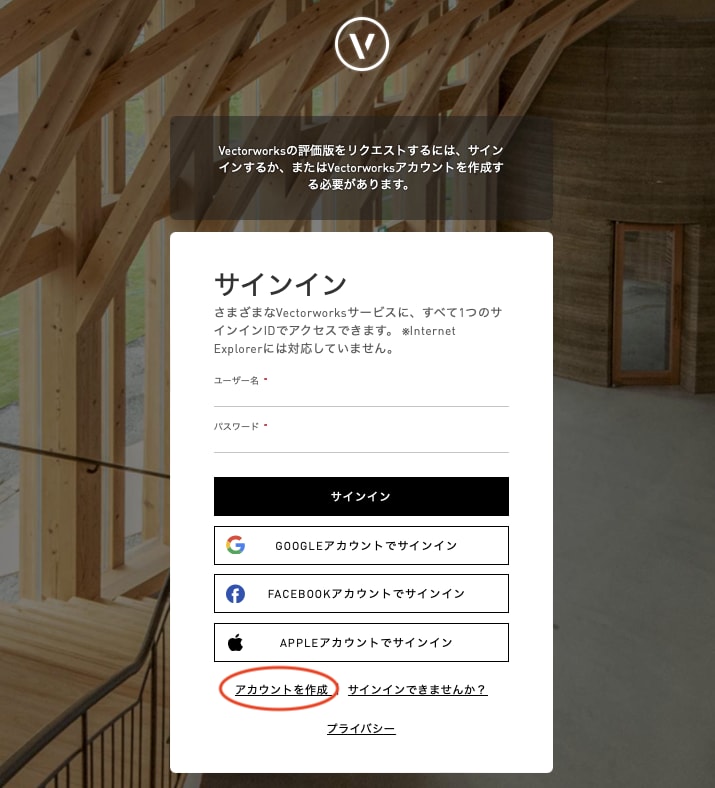Sign in via GOOGLEアカウントでサインイン text
Image resolution: width=715 pixels, height=788 pixels.
point(366,546)
